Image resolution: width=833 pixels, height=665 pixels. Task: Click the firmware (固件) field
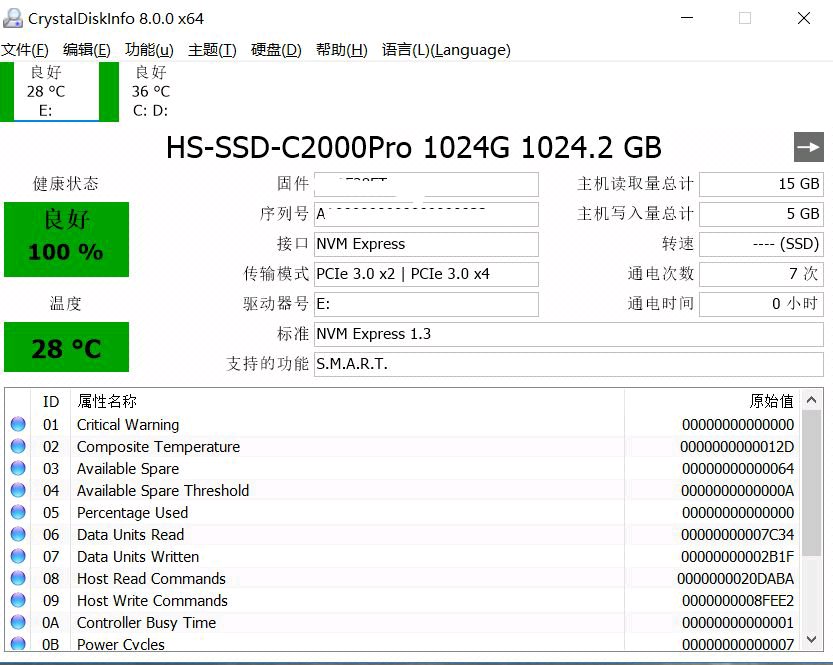426,184
